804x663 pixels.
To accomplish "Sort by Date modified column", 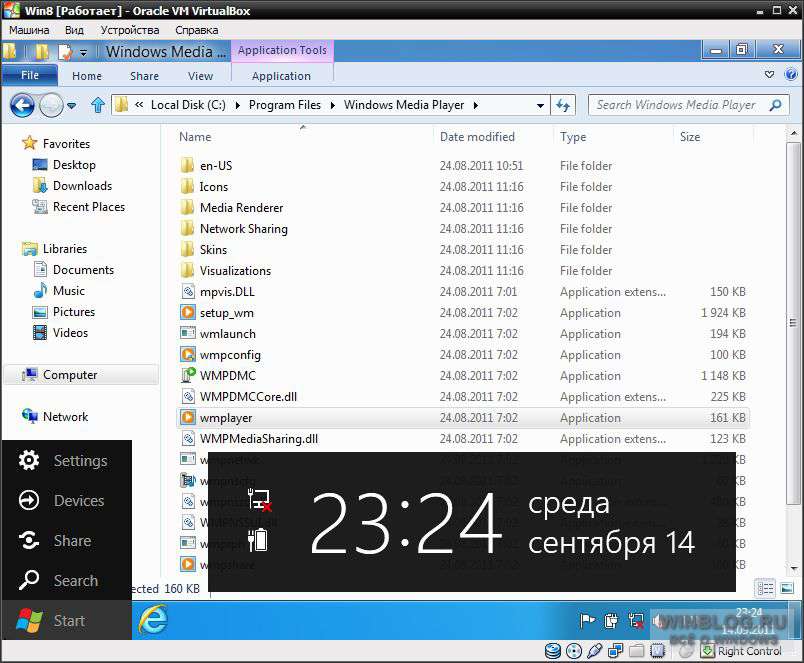I will pos(477,136).
